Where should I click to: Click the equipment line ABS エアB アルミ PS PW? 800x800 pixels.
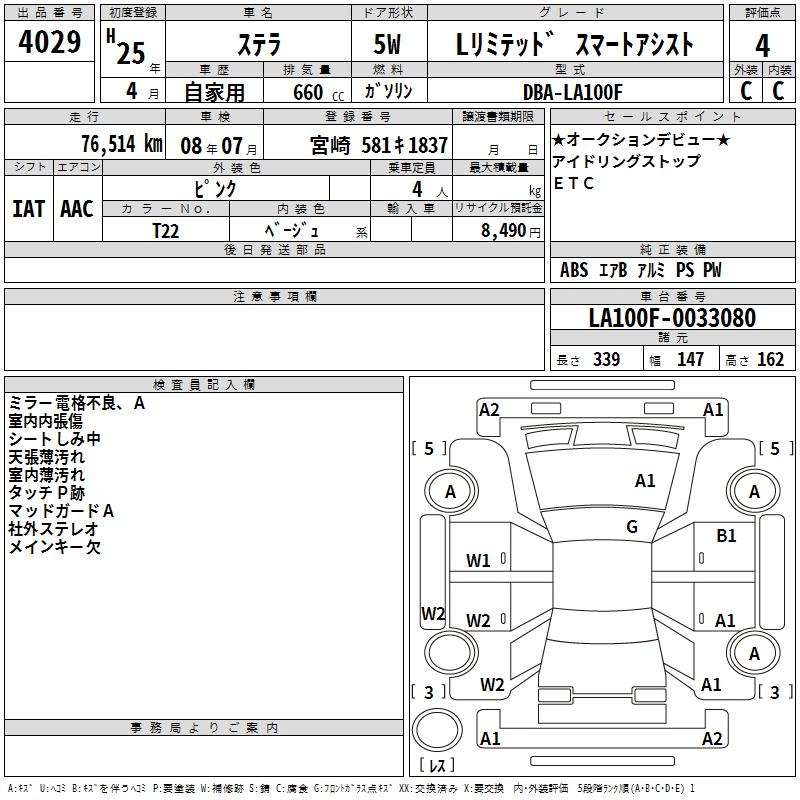click(x=640, y=270)
